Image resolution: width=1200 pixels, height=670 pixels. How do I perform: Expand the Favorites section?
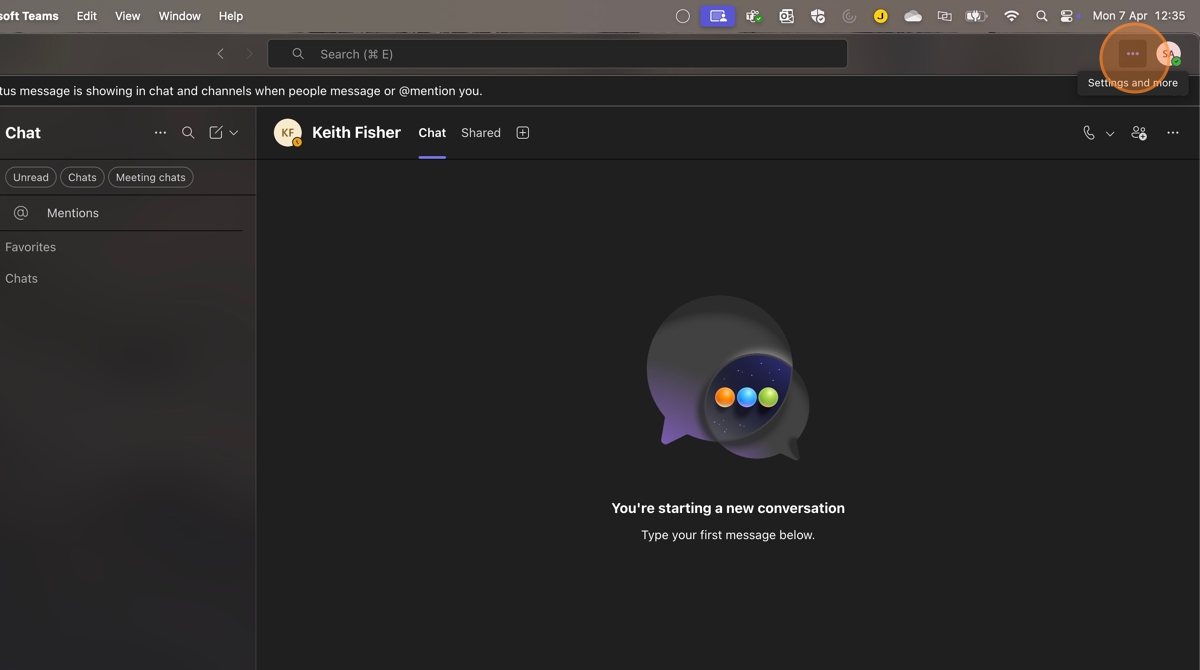coord(30,247)
